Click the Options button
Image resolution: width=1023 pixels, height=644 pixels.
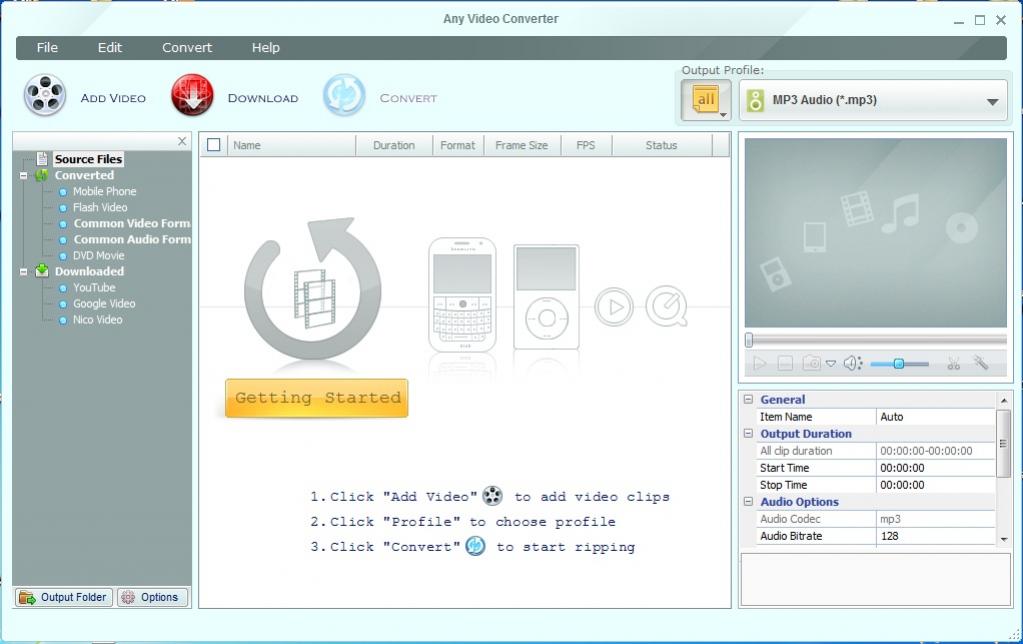point(153,597)
